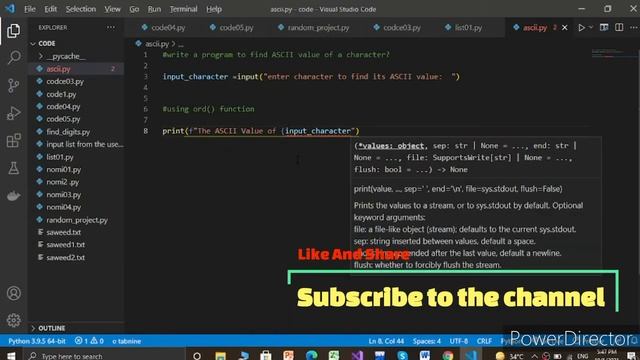Open tabnine status bar item
Viewport: 640px width, 360px height.
point(127,341)
